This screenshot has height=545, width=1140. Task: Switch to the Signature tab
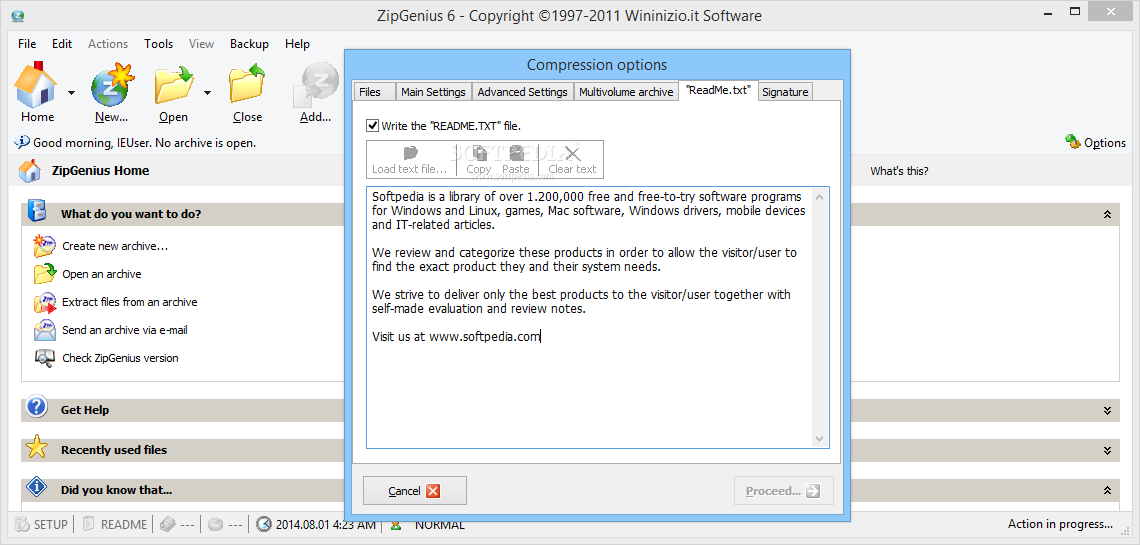coord(785,92)
